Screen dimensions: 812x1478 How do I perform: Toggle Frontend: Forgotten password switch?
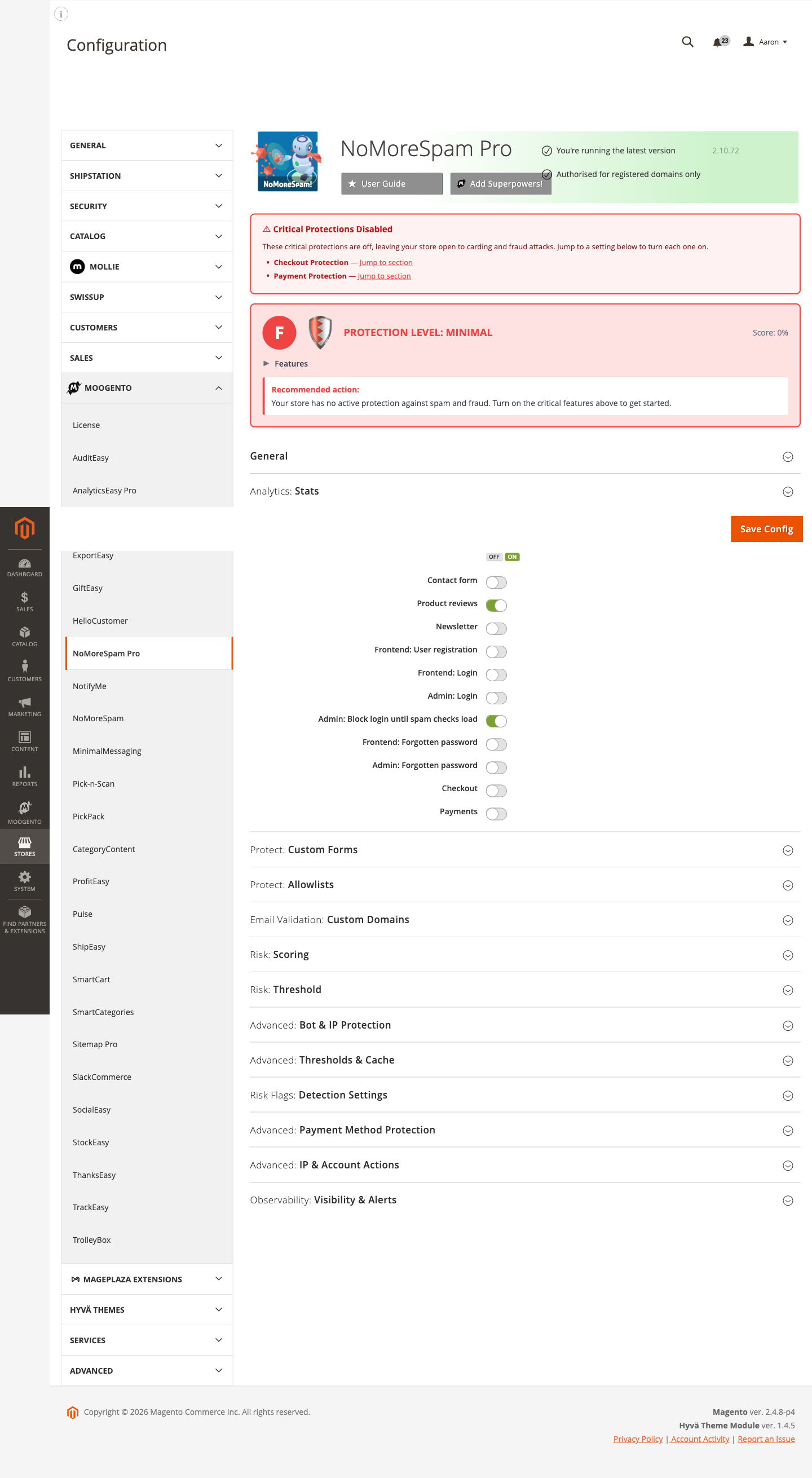[496, 744]
